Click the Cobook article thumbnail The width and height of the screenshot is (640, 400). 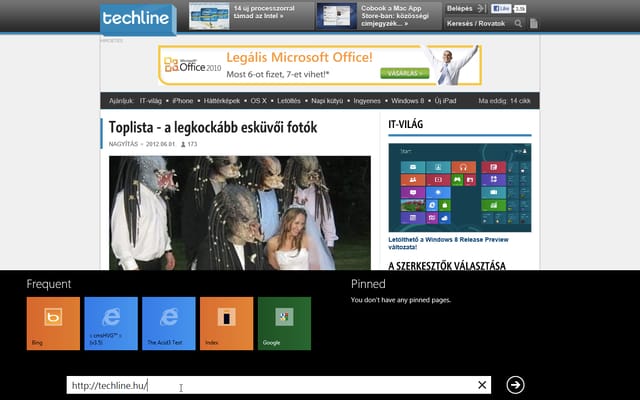click(337, 16)
